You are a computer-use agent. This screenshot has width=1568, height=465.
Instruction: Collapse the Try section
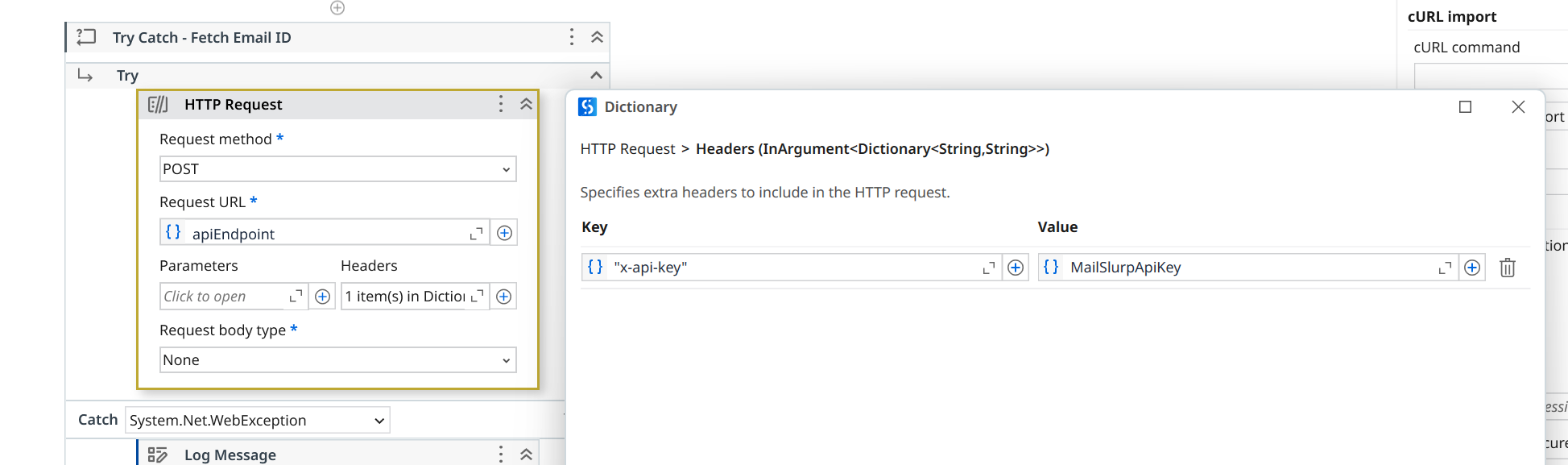[x=596, y=75]
